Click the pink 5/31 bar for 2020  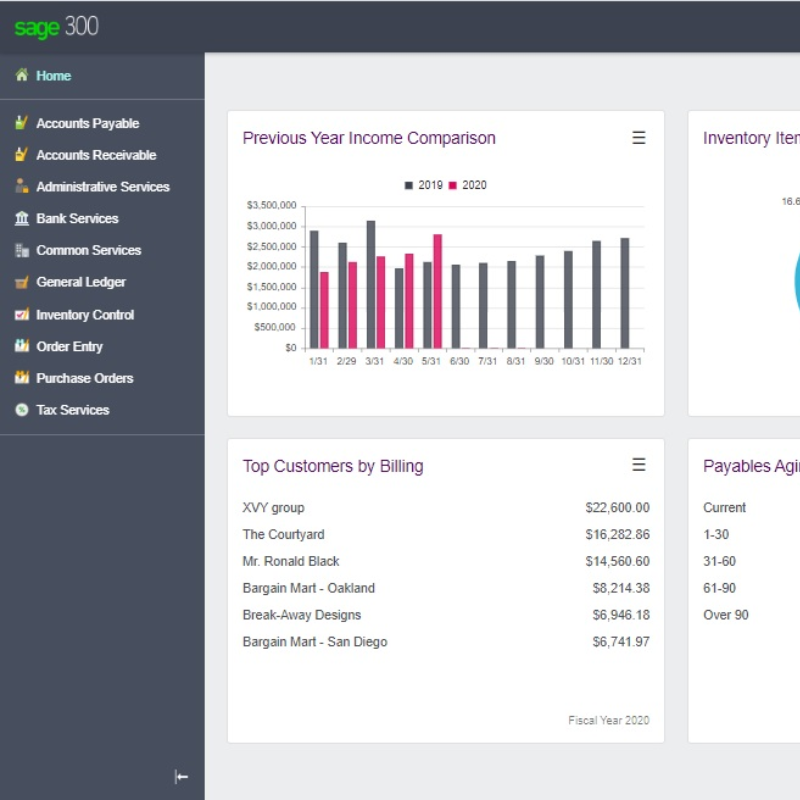pyautogui.click(x=438, y=292)
